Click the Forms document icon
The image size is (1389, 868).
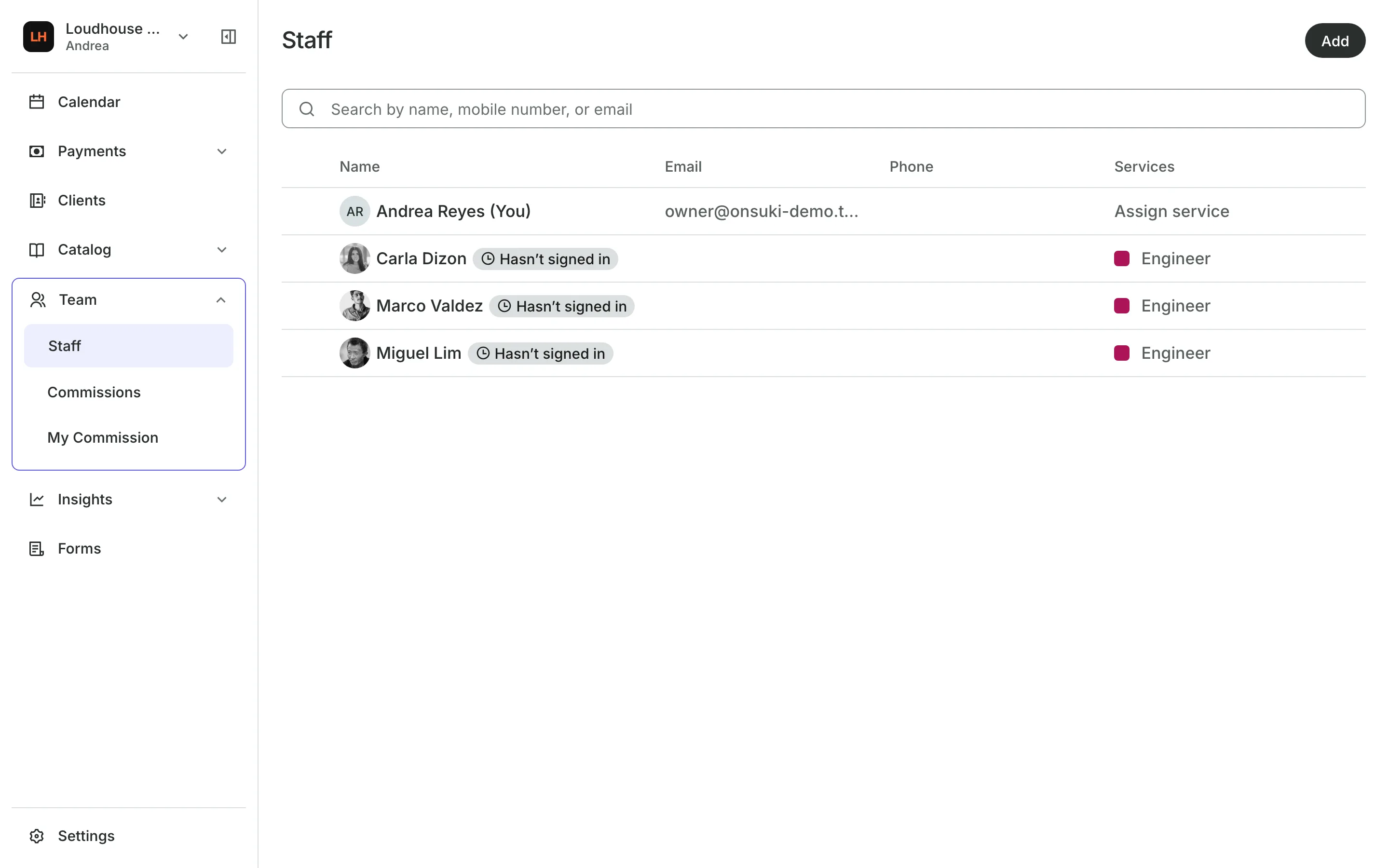tap(37, 549)
